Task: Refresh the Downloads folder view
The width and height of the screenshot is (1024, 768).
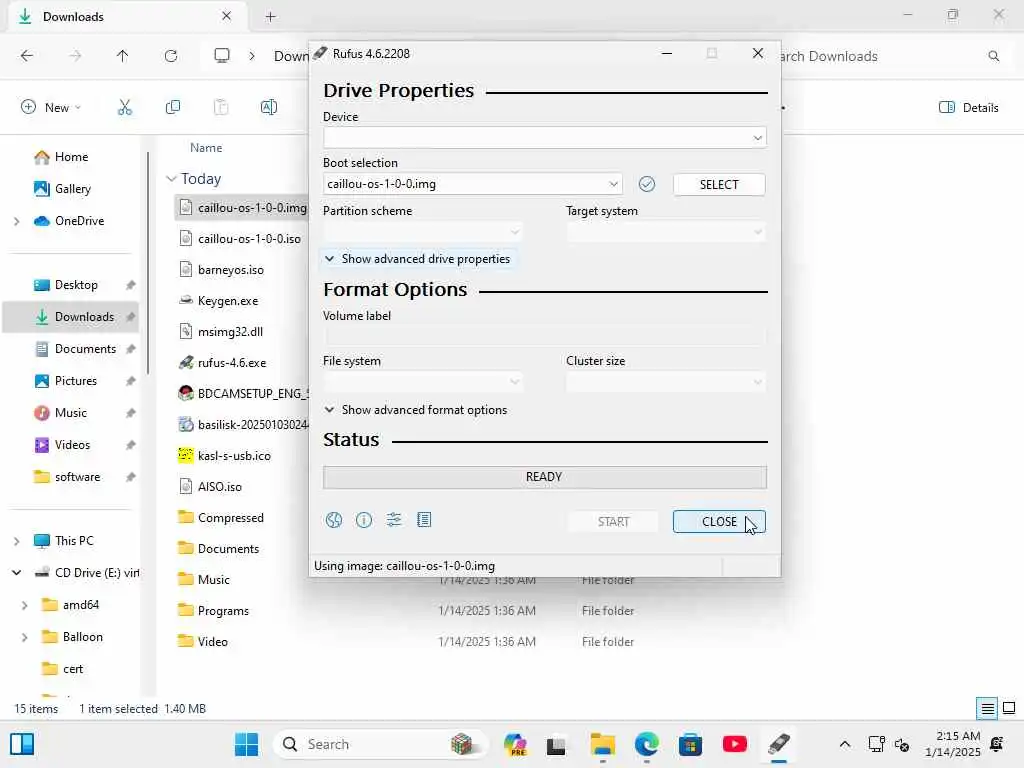Action: click(170, 56)
